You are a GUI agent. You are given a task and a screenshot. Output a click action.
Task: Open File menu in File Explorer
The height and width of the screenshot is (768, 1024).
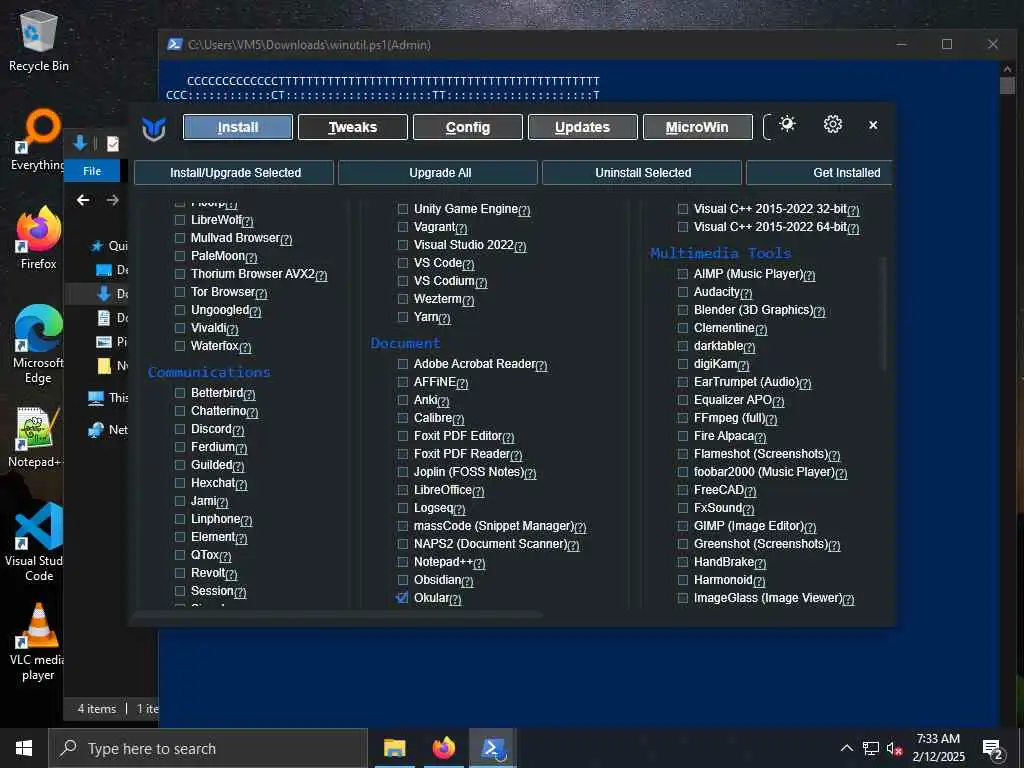pyautogui.click(x=92, y=171)
